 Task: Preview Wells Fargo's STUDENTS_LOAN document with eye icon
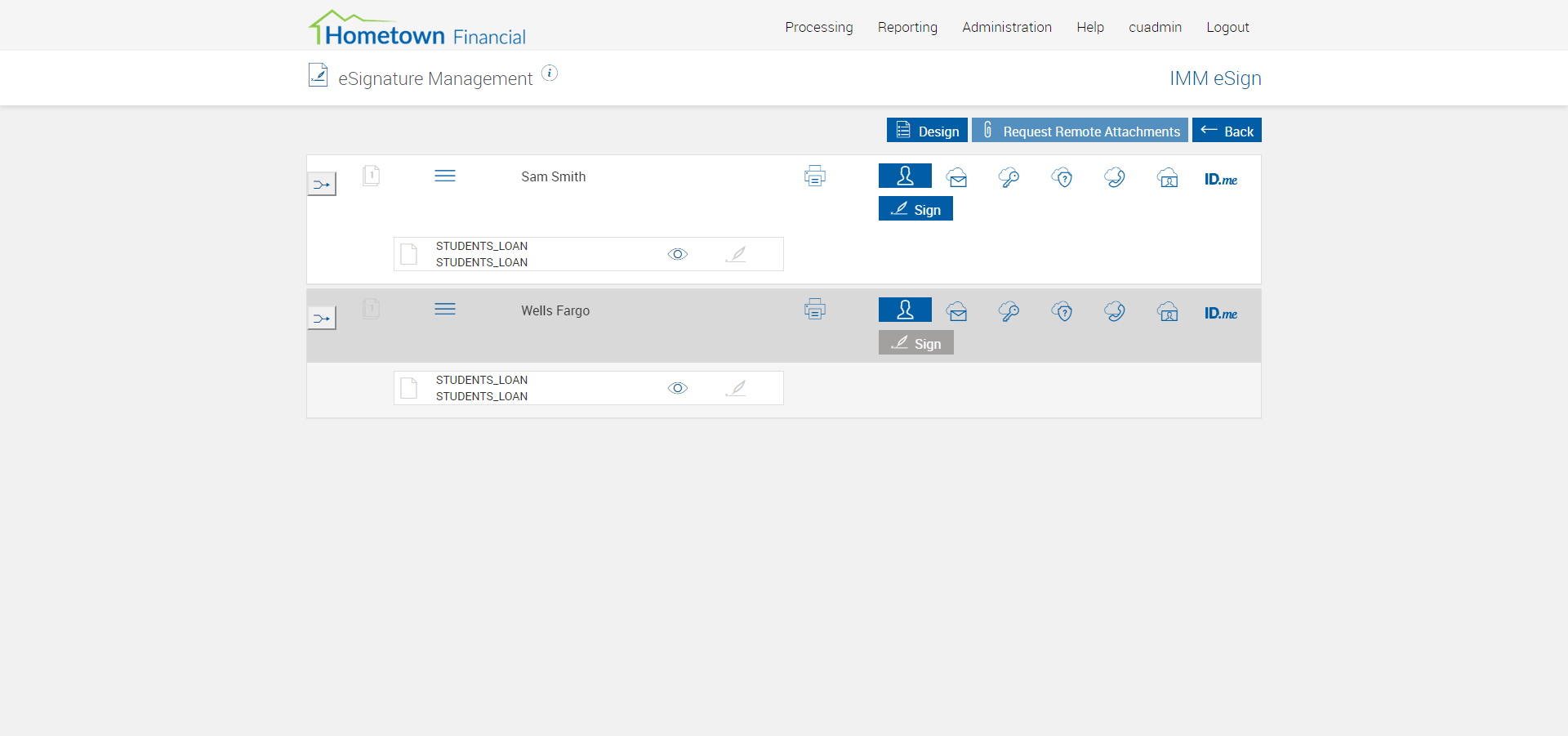(678, 388)
